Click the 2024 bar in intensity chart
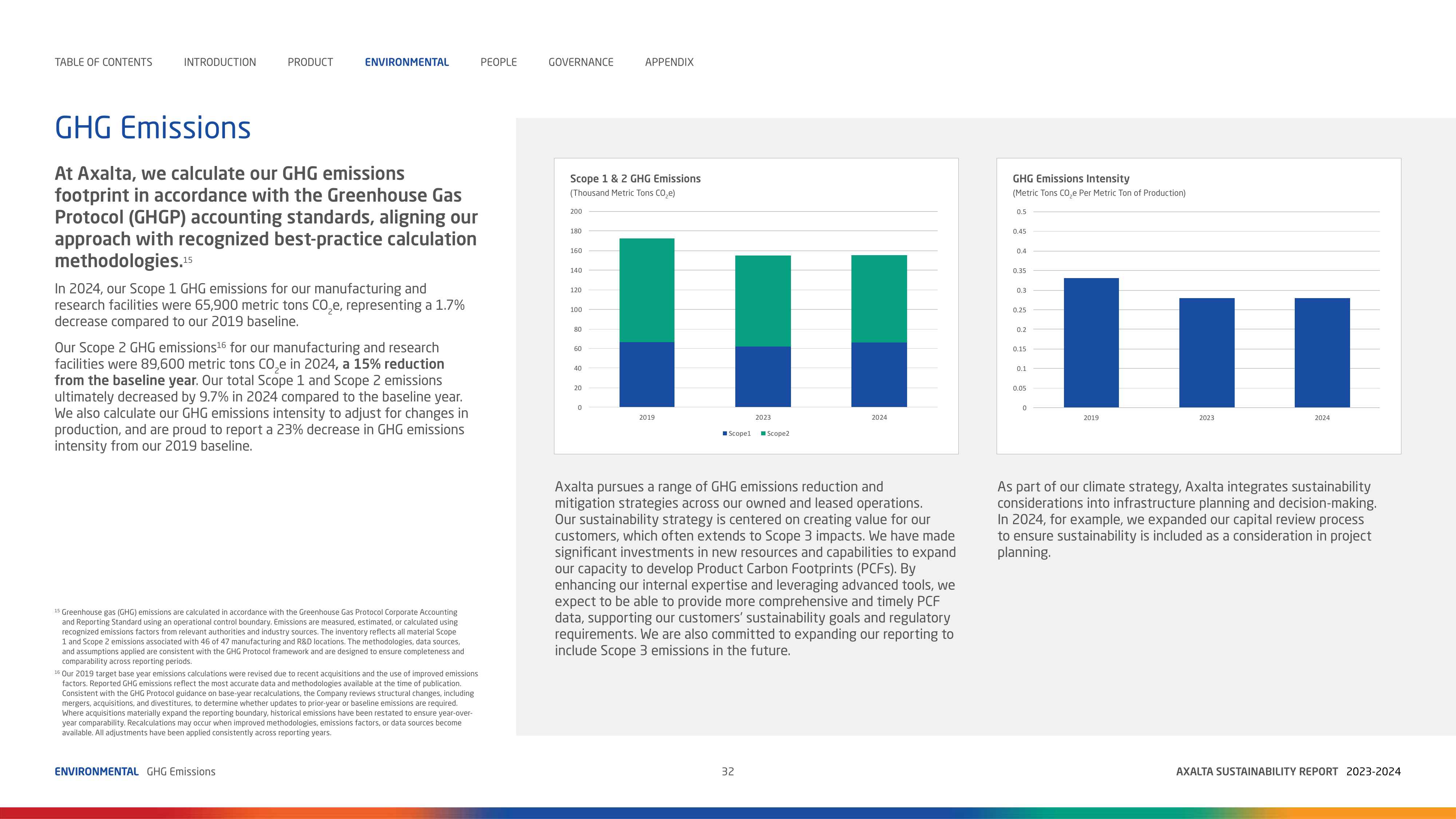Viewport: 1456px width, 819px height. [1322, 353]
